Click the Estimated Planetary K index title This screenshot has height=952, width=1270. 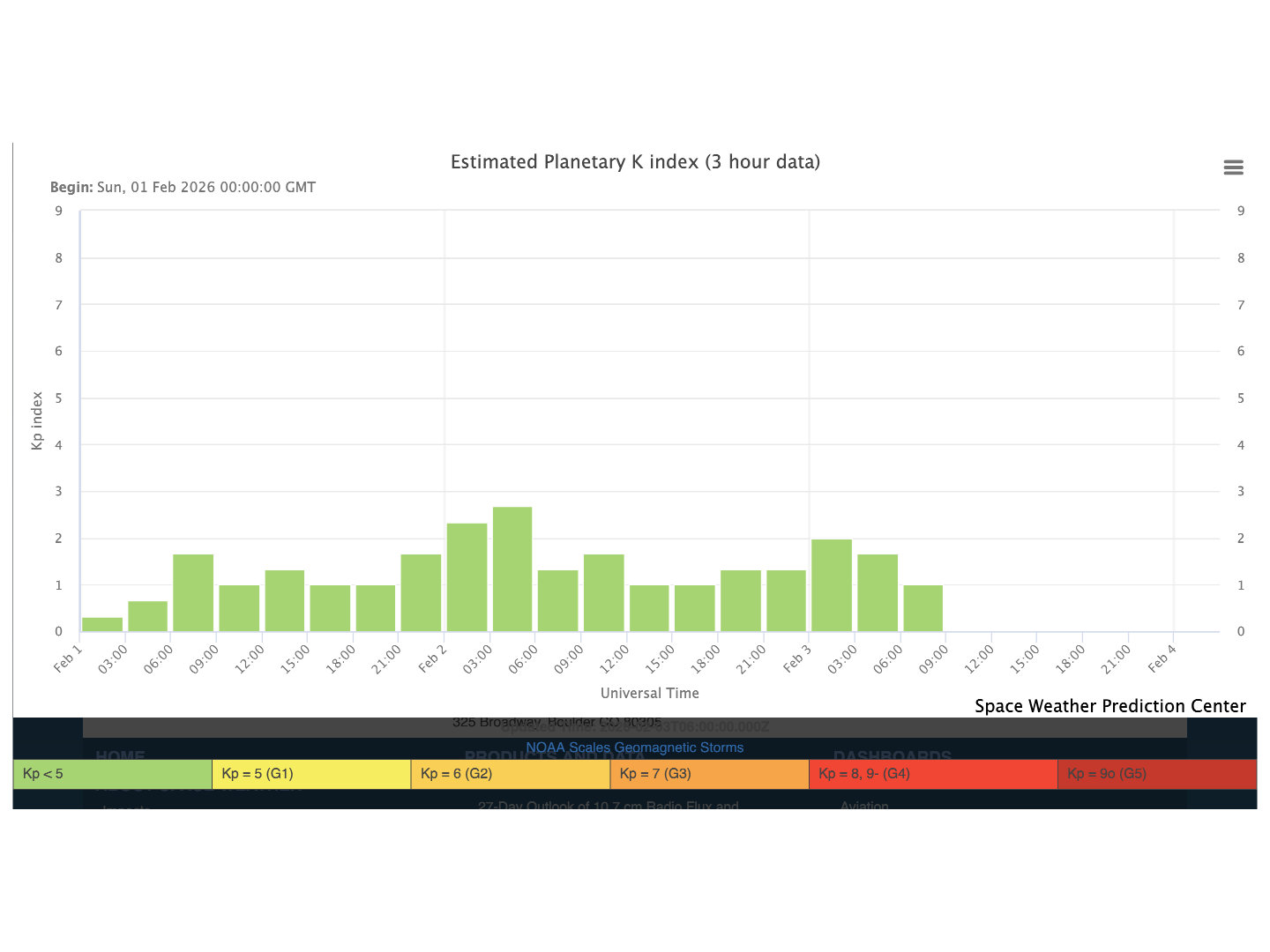pyautogui.click(x=635, y=162)
